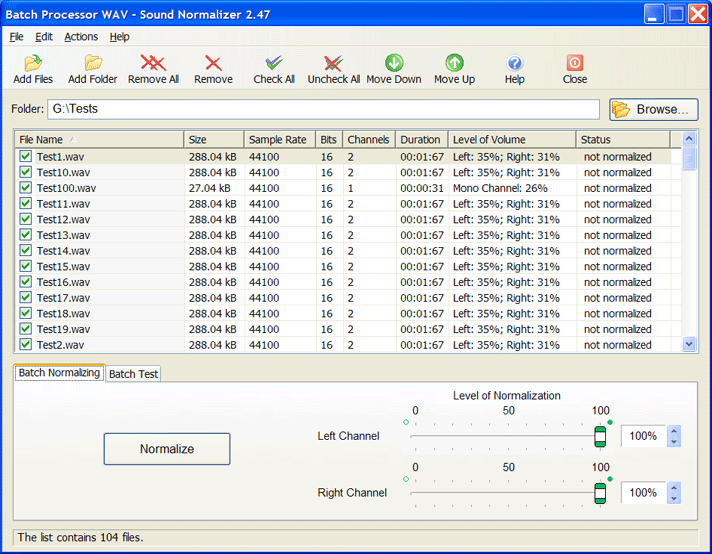Click the Remove toolbar icon
Image resolution: width=712 pixels, height=554 pixels.
(213, 63)
